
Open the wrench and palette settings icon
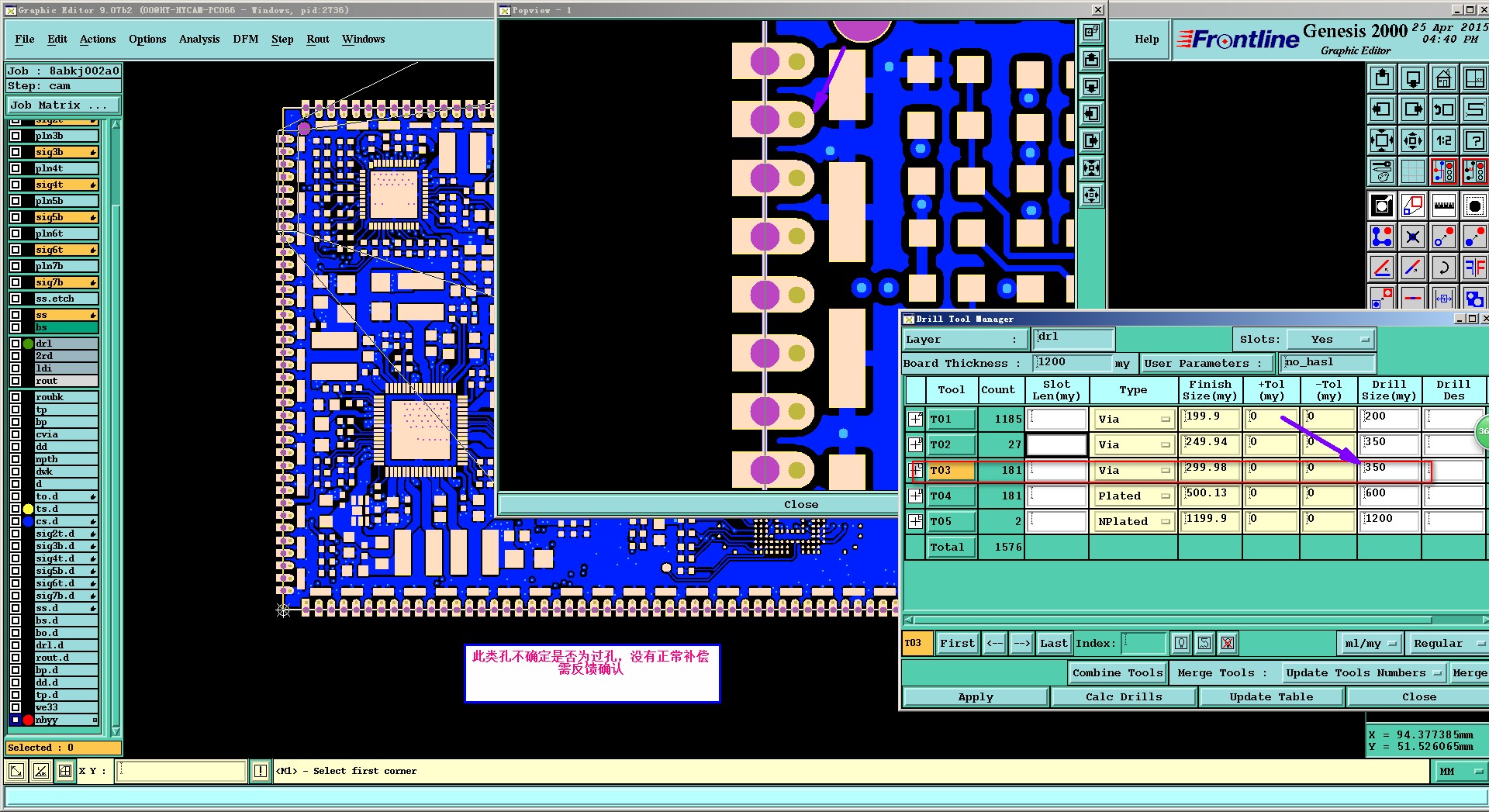(1382, 171)
